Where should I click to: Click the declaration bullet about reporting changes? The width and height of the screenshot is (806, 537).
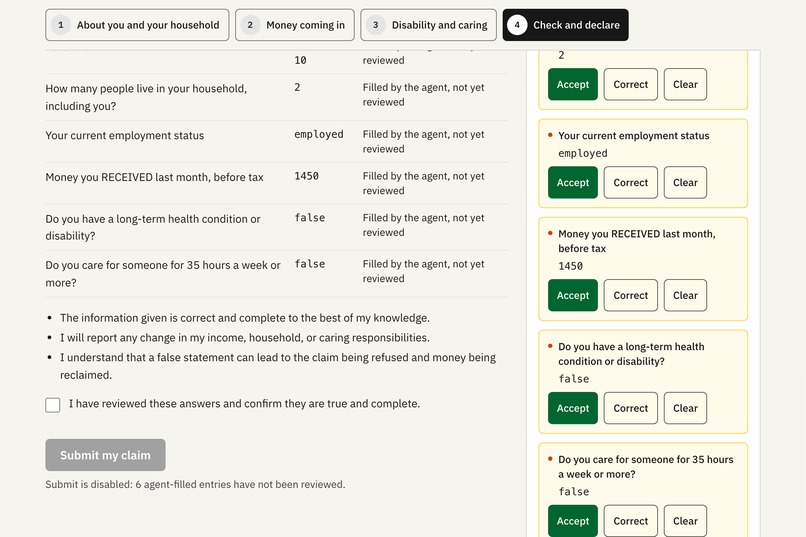245,338
